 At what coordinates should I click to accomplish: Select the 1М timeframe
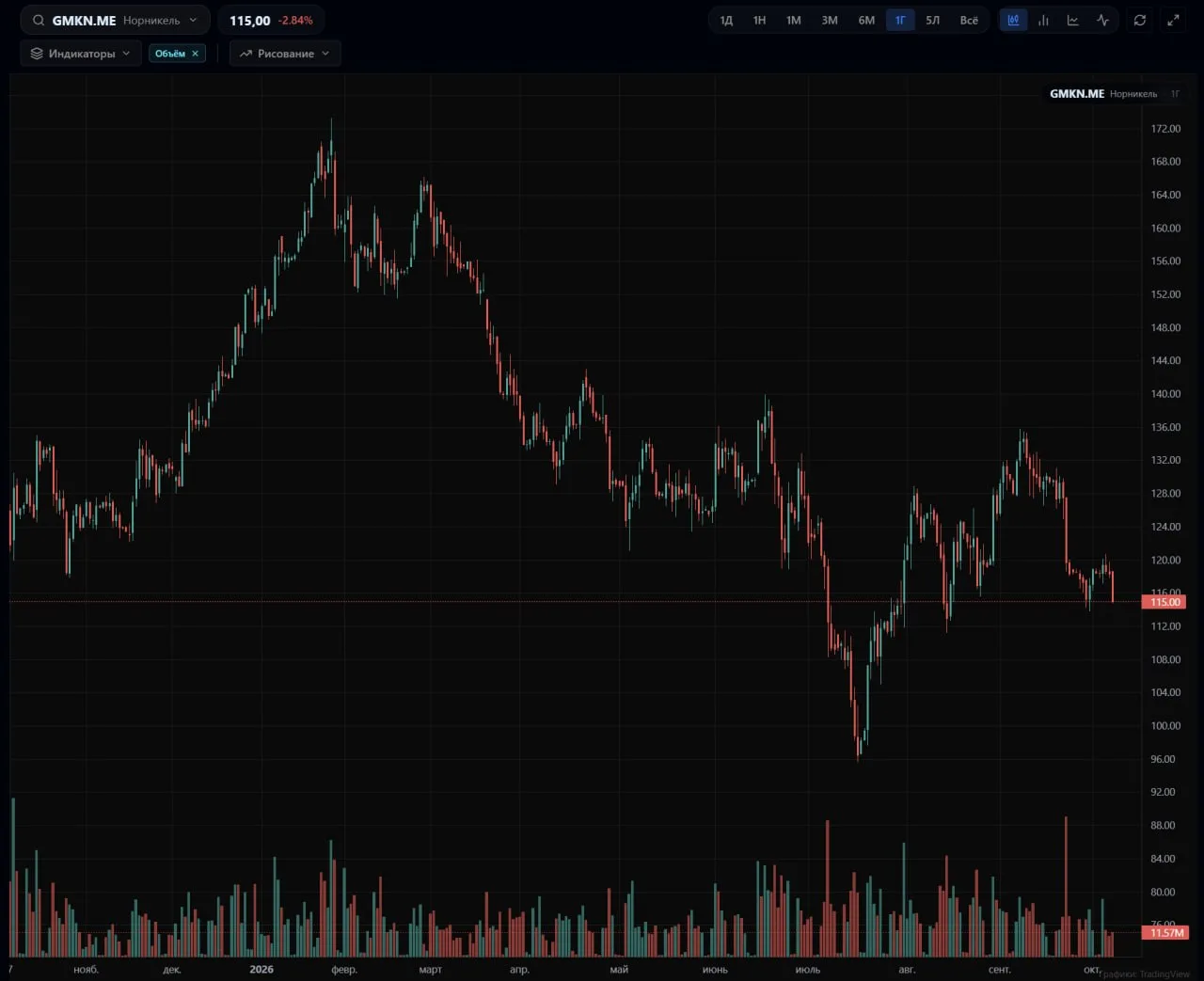[x=794, y=20]
